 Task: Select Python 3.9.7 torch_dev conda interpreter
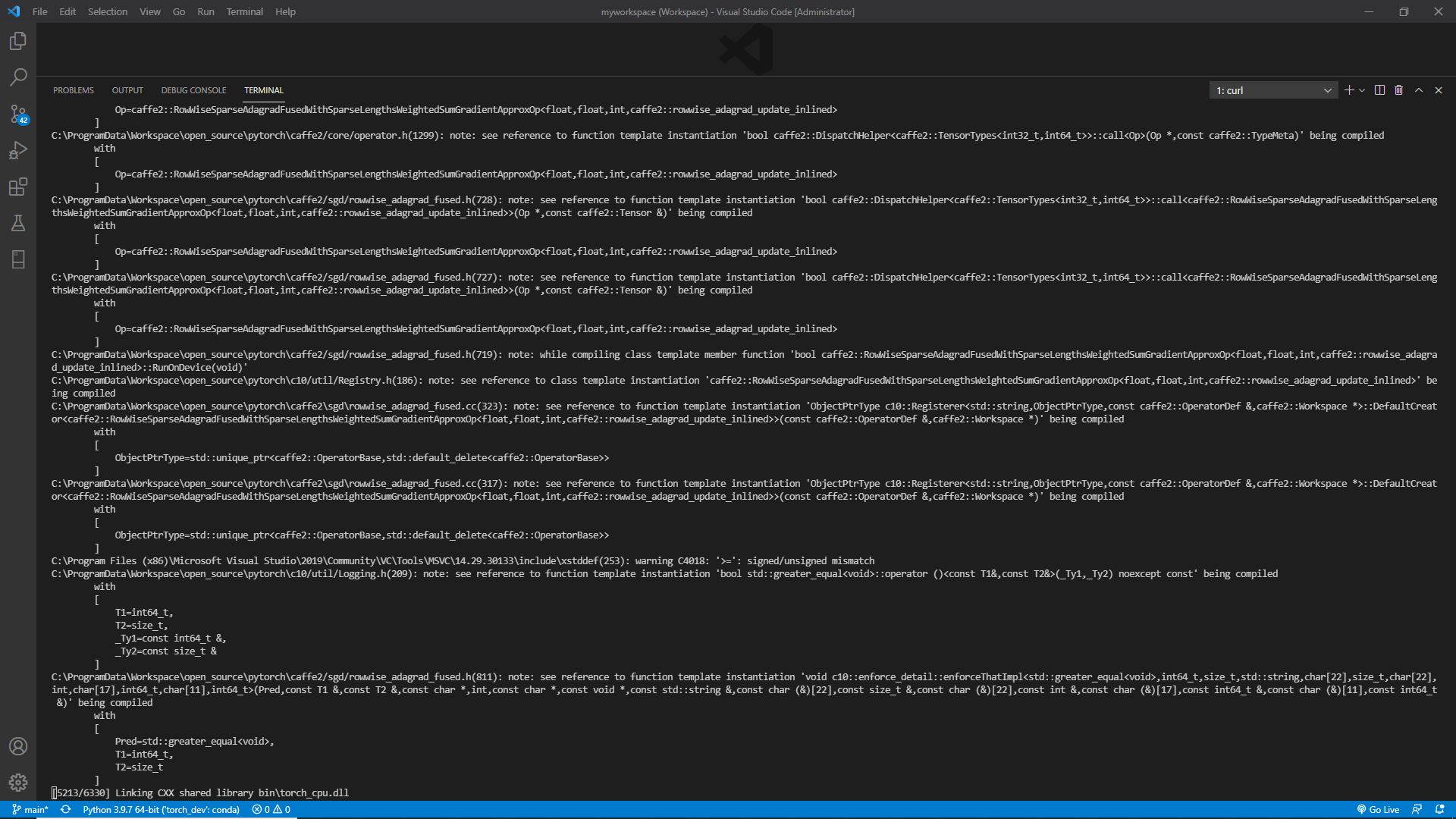point(161,810)
